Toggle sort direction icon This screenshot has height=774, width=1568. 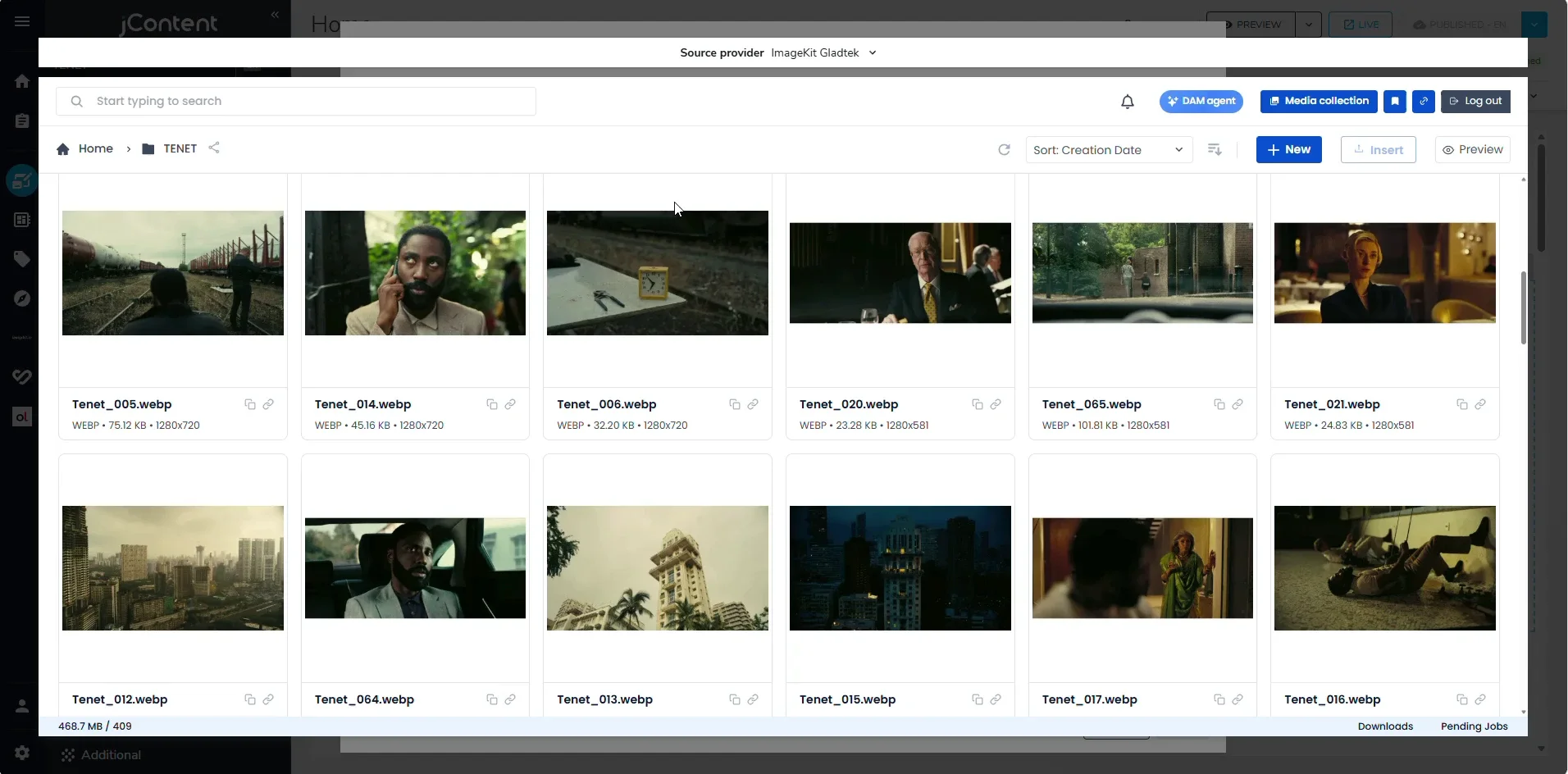click(x=1215, y=150)
